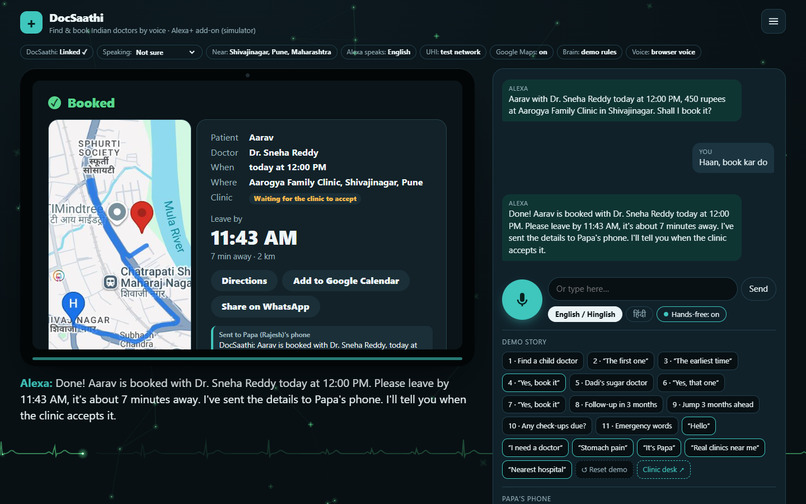Screen dimensions: 806x504
Task: Click the Dr. Sneha Reddy doctor name
Action: 284,153
